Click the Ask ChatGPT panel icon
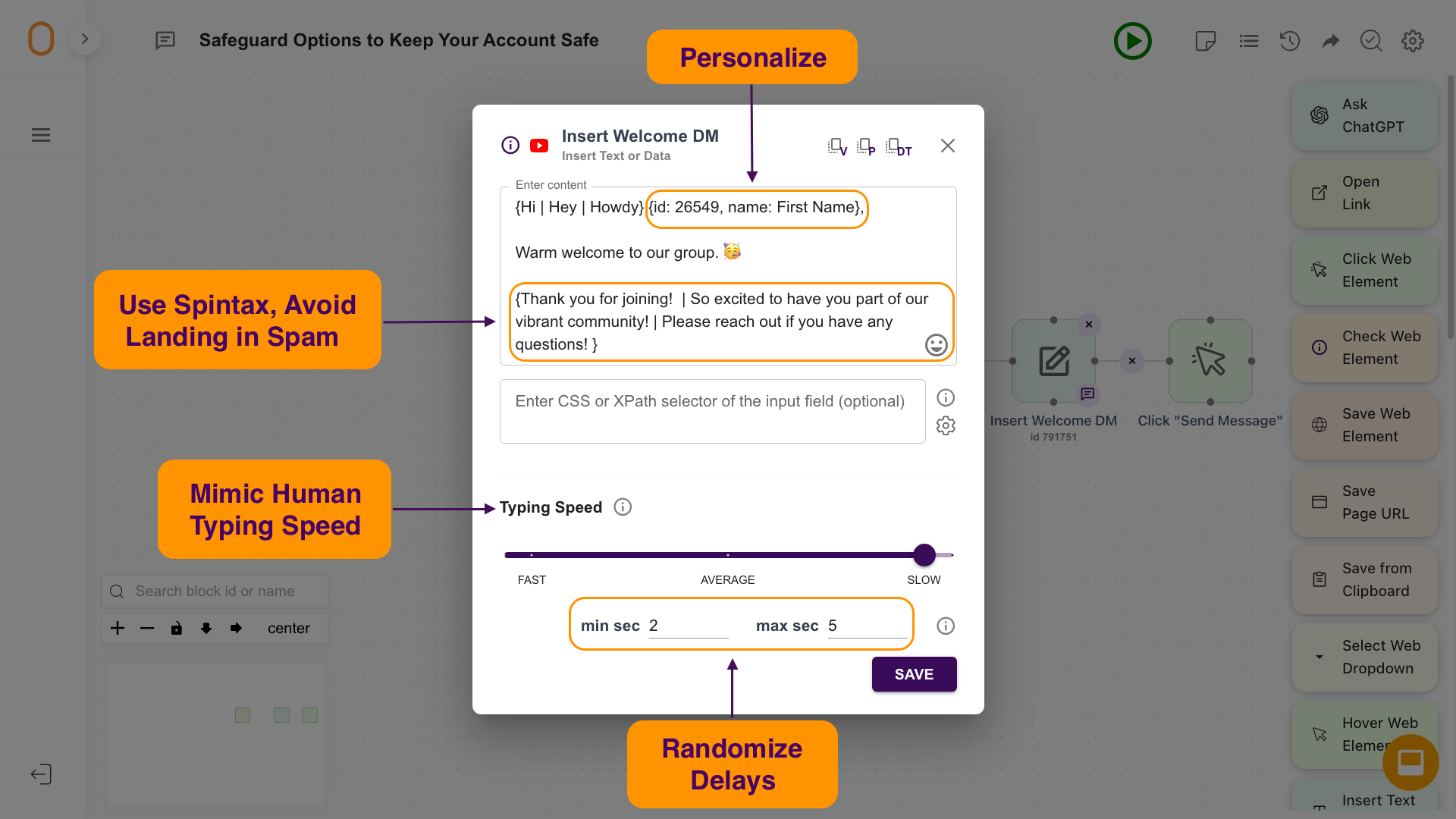 1319,116
